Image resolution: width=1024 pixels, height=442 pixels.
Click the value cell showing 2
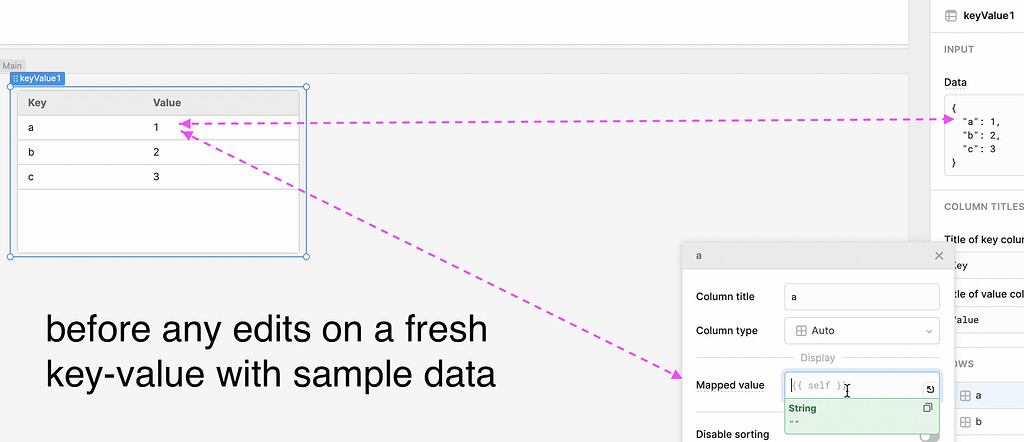pos(157,152)
